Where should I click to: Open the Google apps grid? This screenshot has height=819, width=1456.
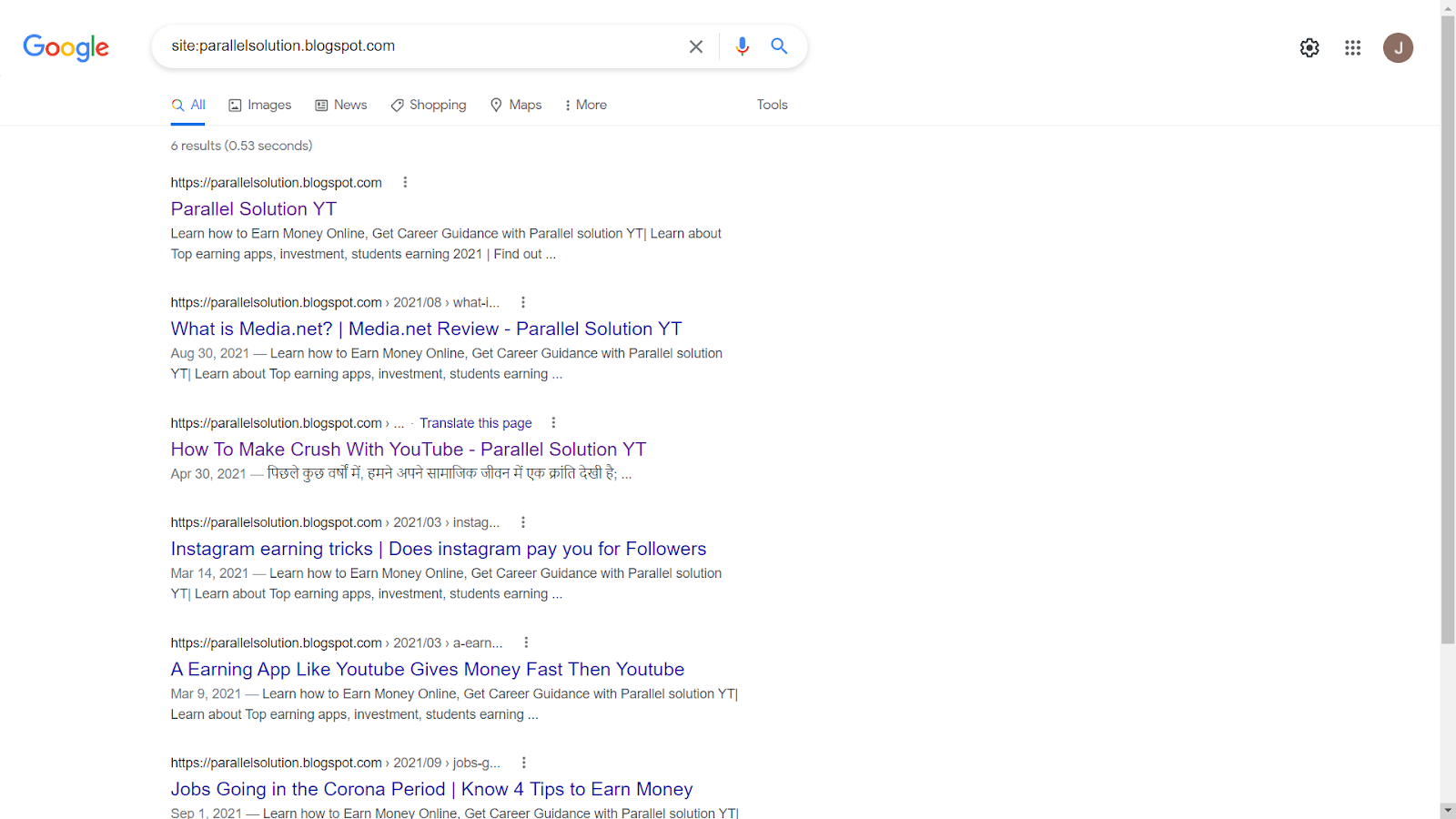pyautogui.click(x=1353, y=47)
